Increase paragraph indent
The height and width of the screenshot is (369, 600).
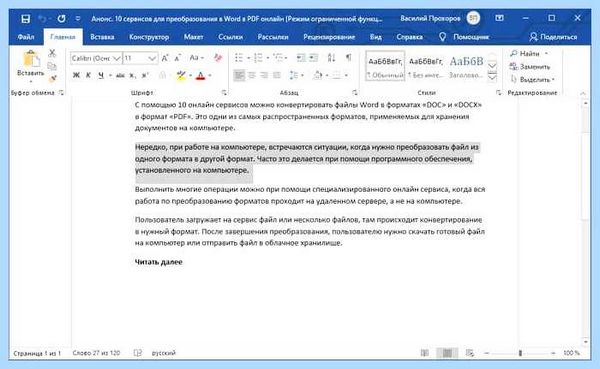(314, 58)
